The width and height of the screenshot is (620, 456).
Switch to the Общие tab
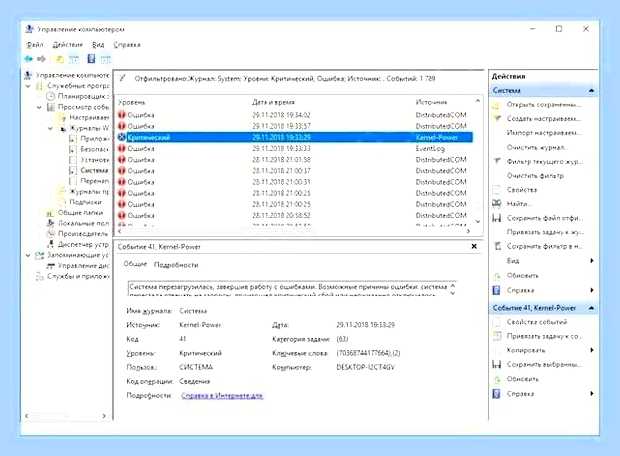click(x=135, y=264)
